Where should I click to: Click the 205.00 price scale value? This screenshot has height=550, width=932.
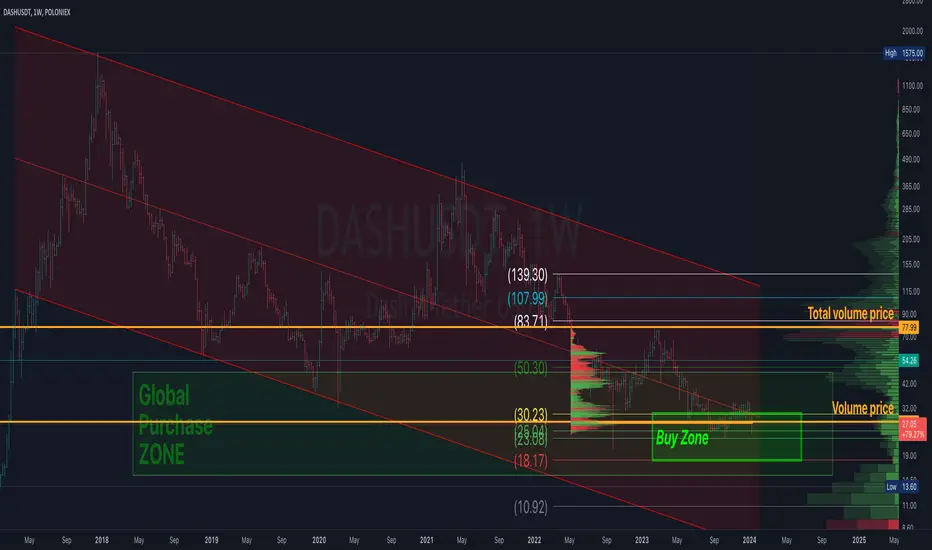click(x=910, y=238)
